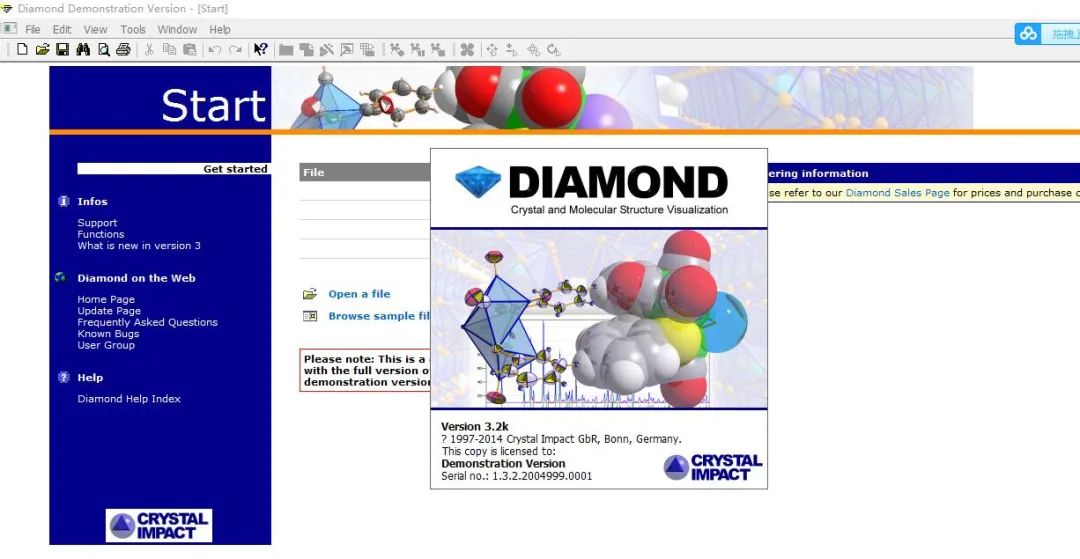
Task: Click the blue diamond gem logo on splash
Action: 478,182
